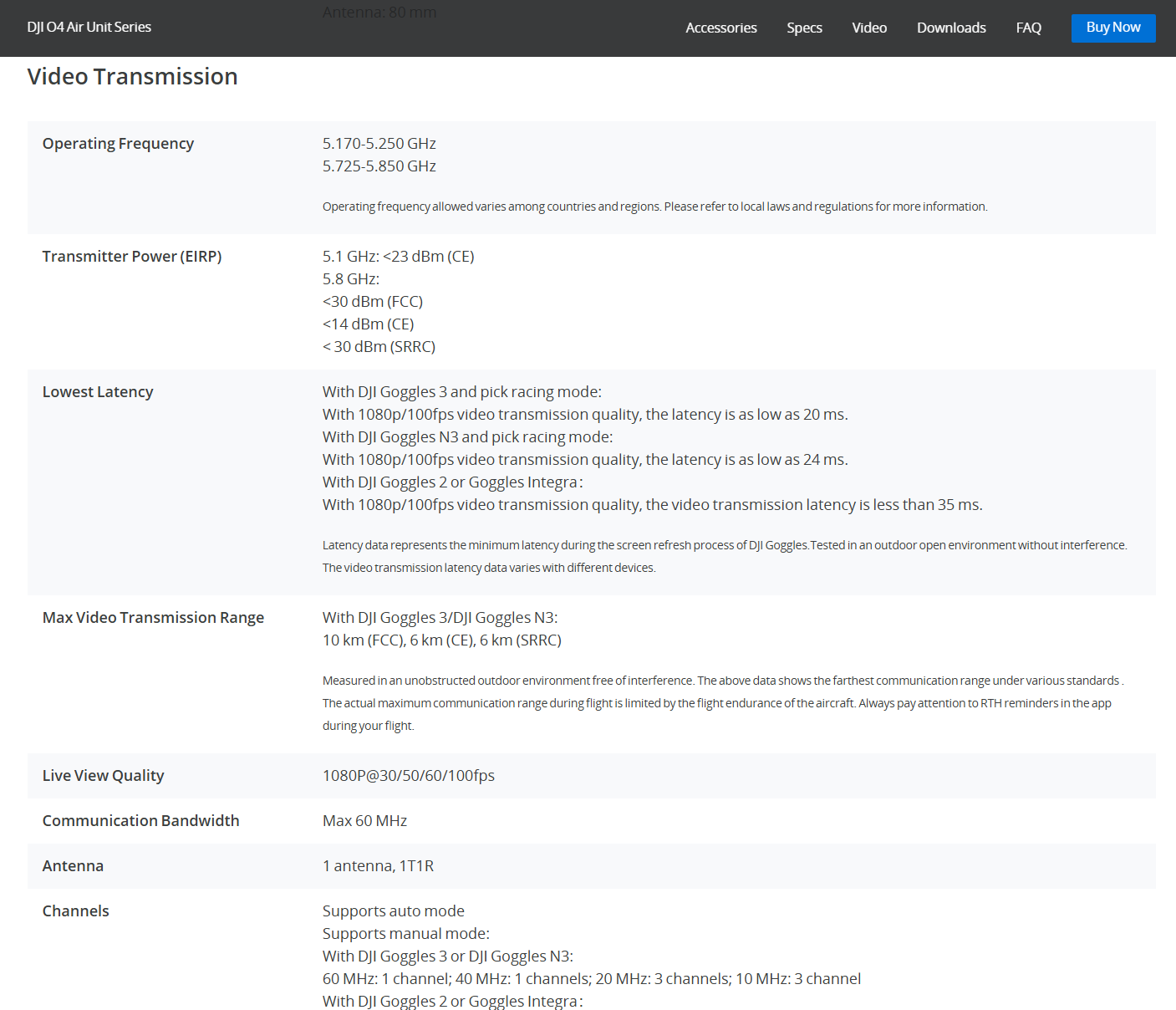
Task: Click the DJI O4 Air Unit Series title
Action: [89, 27]
